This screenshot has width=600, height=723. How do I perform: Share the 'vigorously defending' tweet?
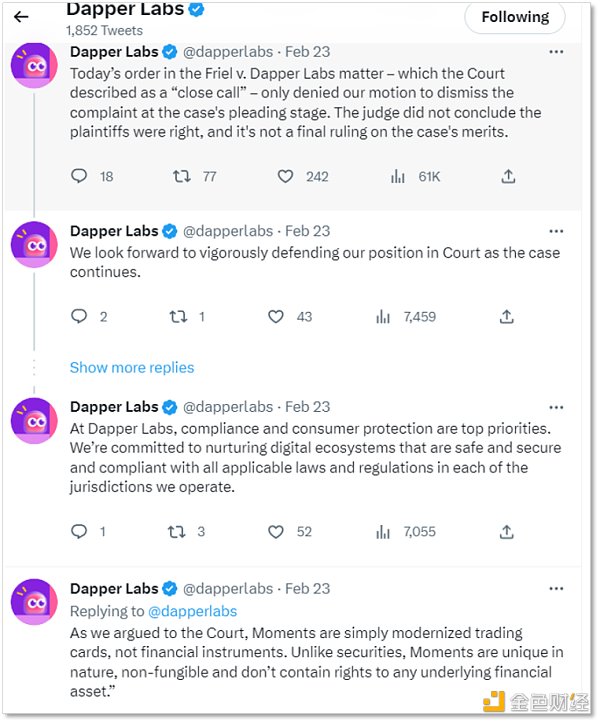(x=507, y=316)
